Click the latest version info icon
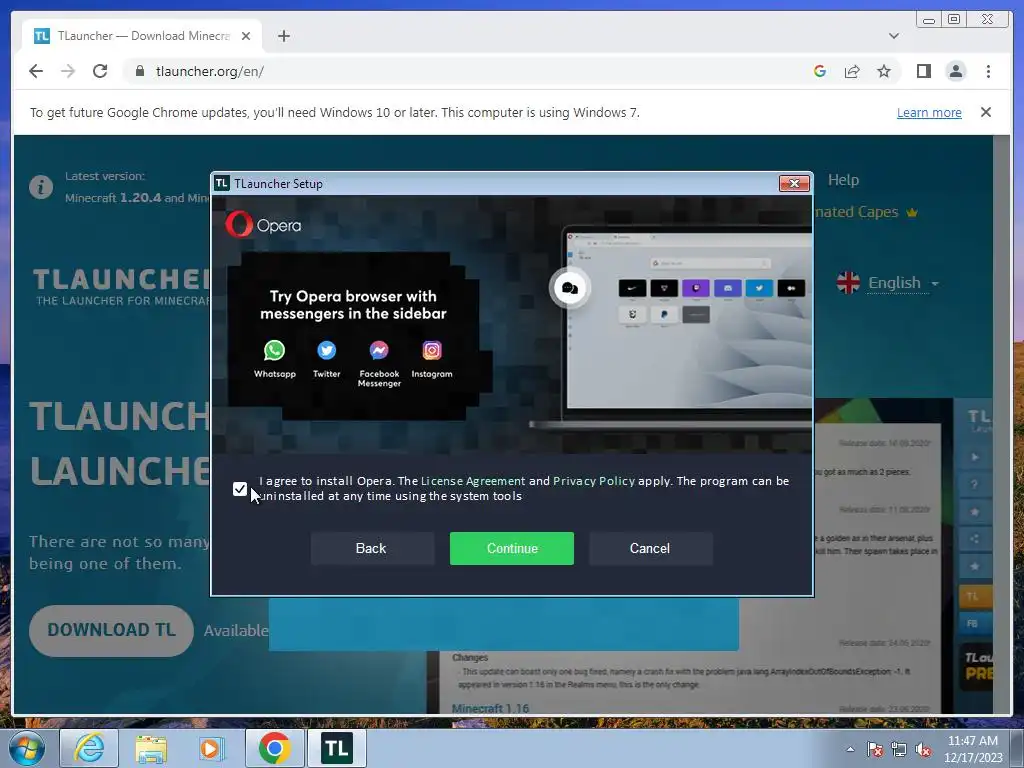 pos(40,187)
